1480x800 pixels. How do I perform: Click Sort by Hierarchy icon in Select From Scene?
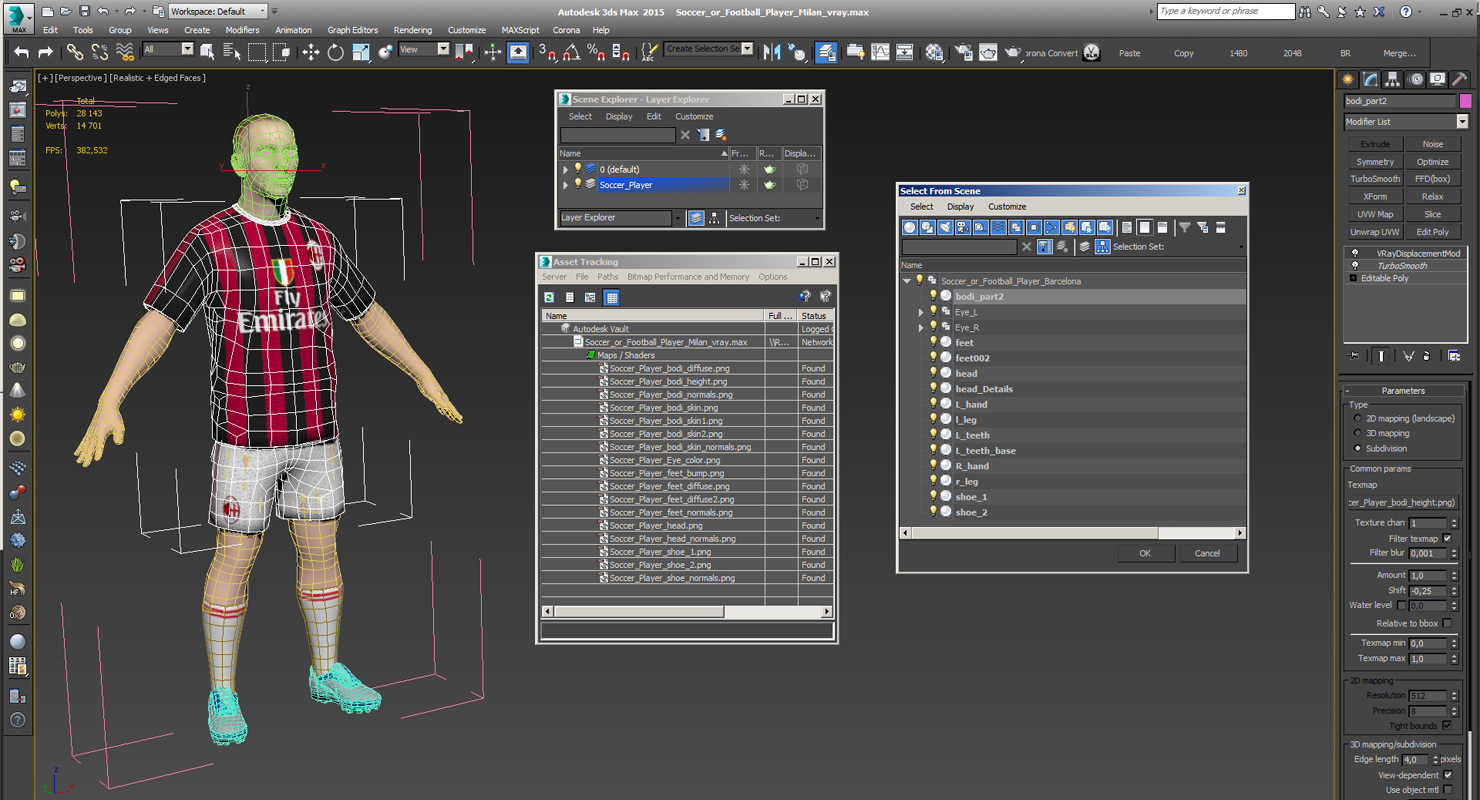point(1102,246)
